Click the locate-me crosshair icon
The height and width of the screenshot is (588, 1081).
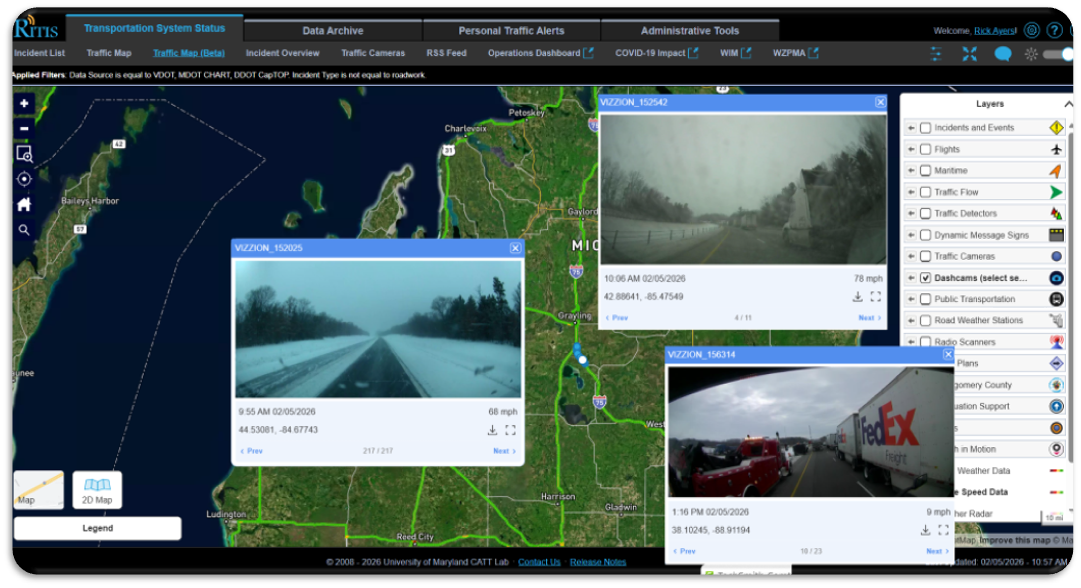24,179
